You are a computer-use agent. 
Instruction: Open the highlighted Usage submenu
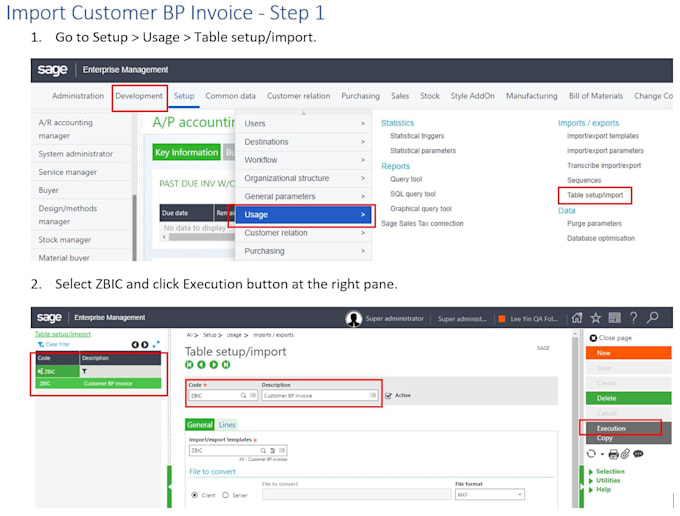point(304,215)
